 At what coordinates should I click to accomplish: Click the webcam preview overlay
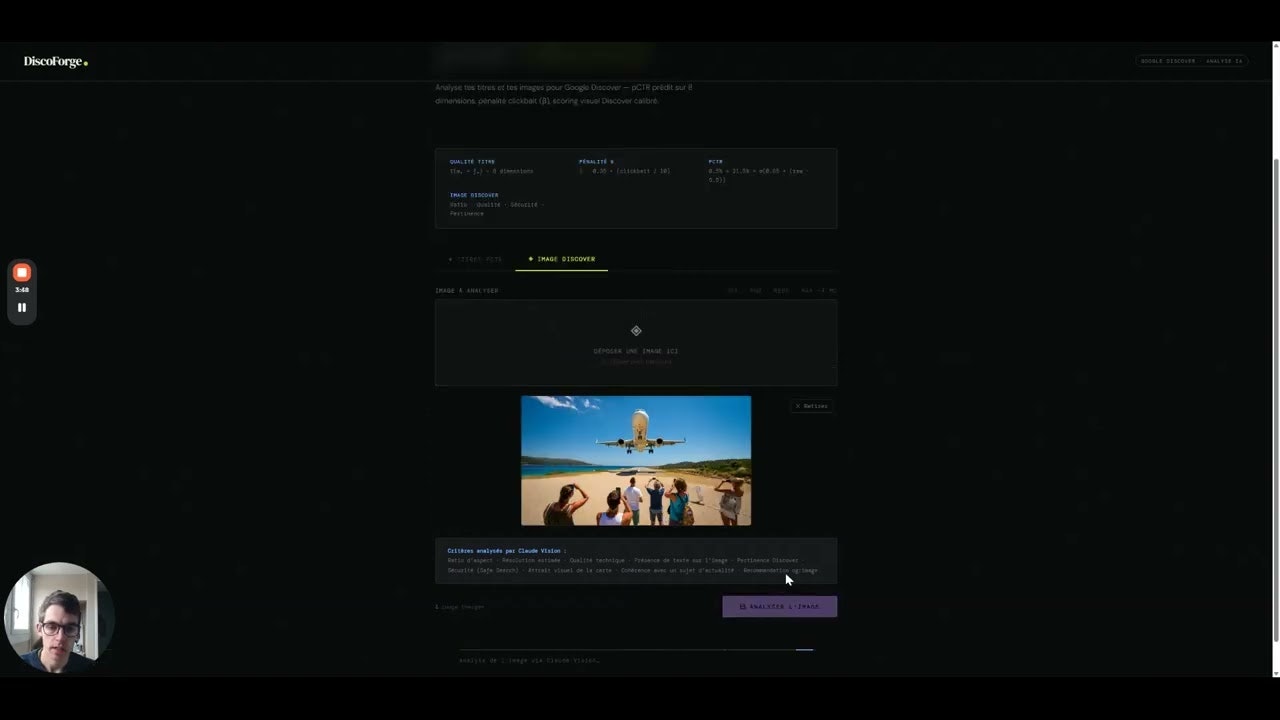point(60,618)
